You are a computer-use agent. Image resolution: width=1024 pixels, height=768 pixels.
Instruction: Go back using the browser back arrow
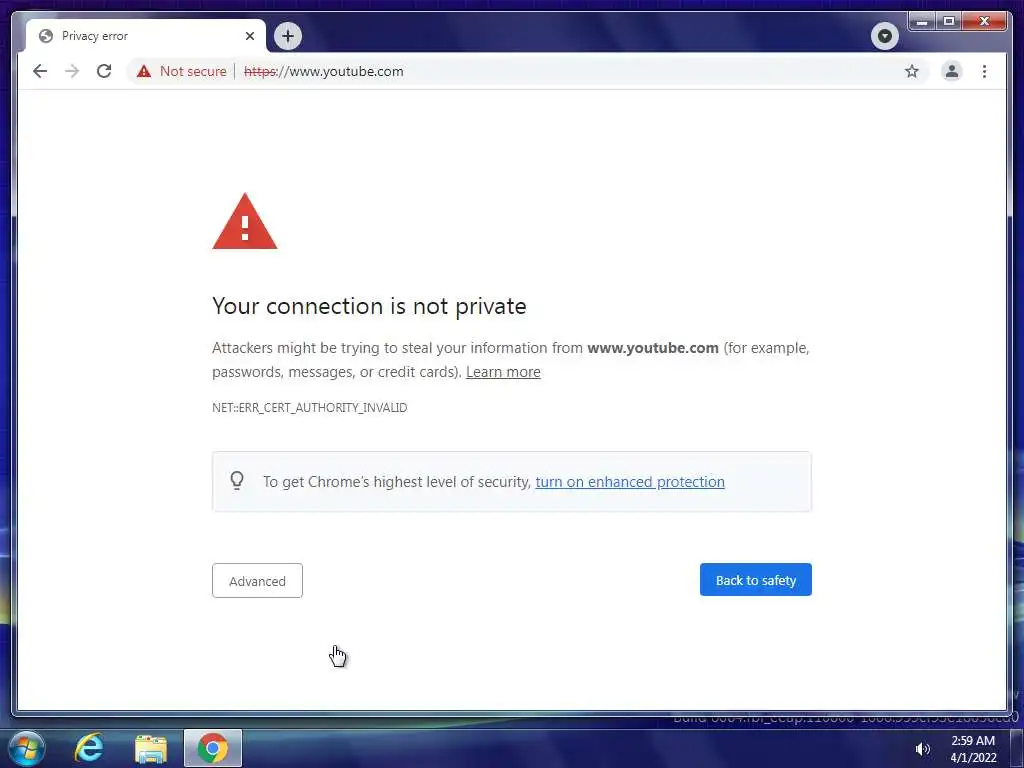(40, 71)
